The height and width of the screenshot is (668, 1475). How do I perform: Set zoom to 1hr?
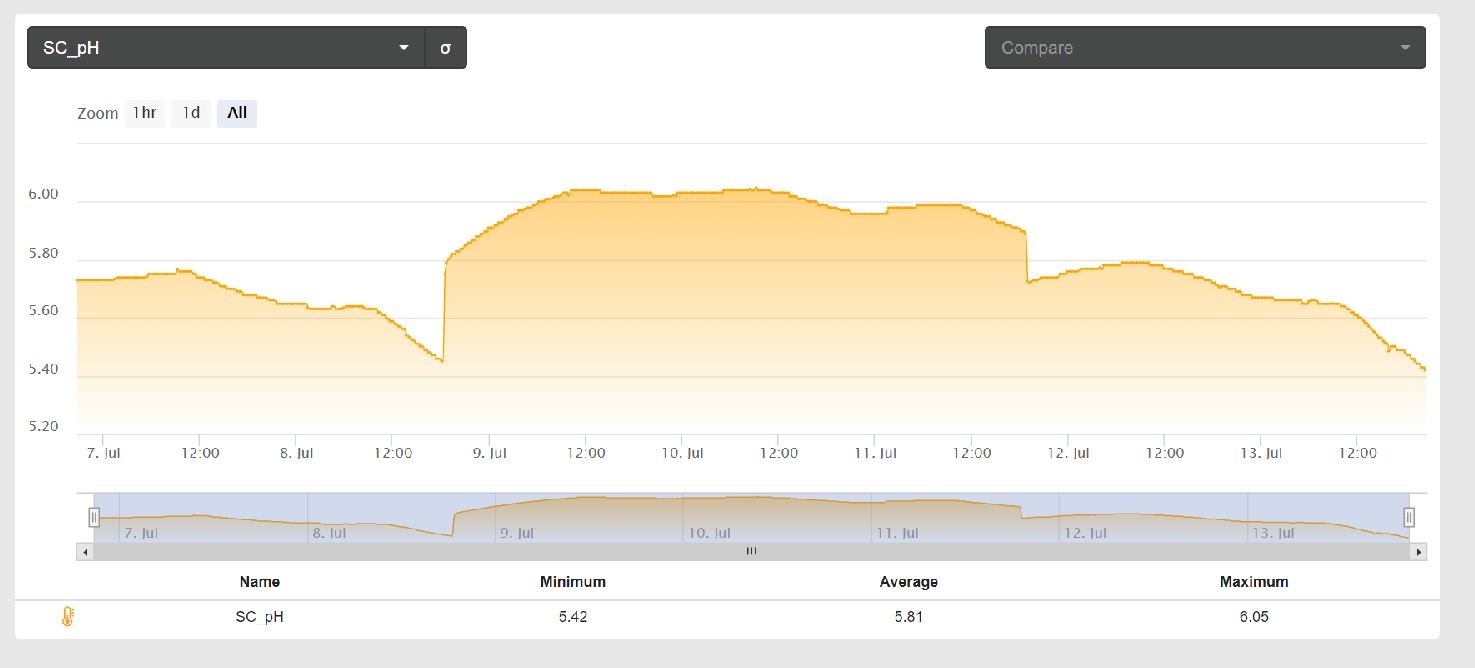tap(144, 113)
